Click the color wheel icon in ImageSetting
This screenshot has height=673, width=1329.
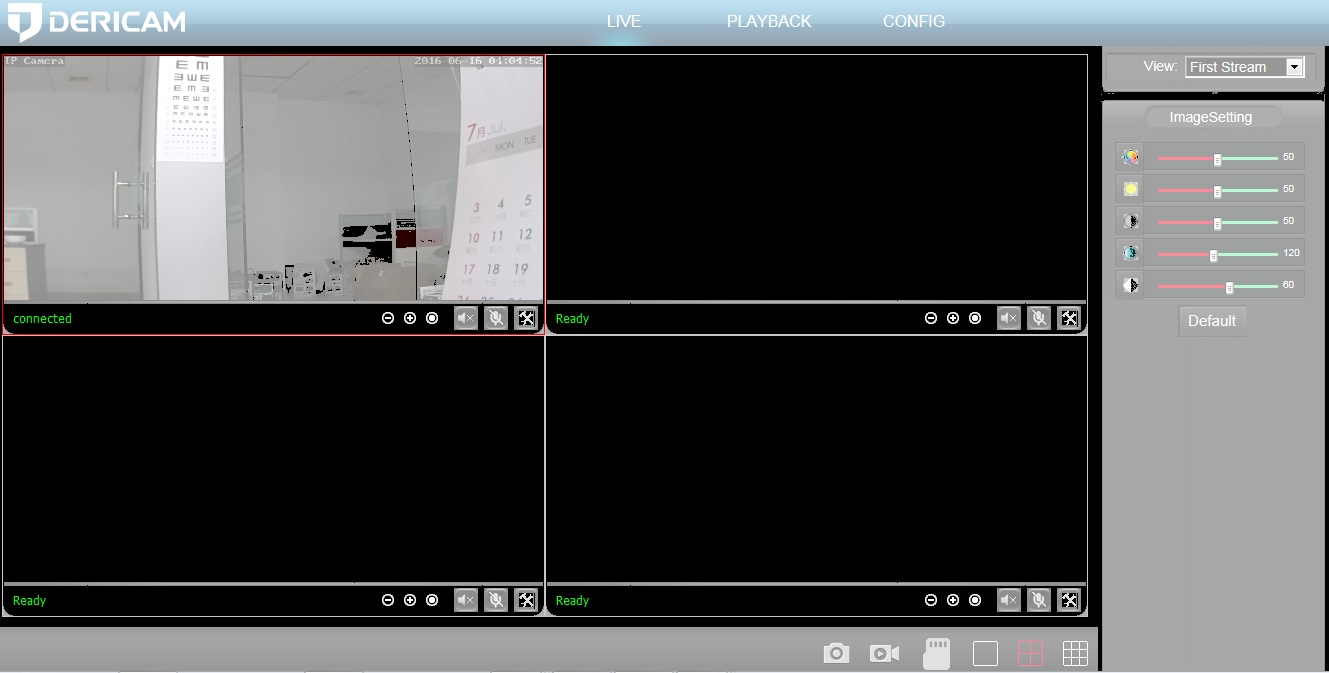(1131, 157)
